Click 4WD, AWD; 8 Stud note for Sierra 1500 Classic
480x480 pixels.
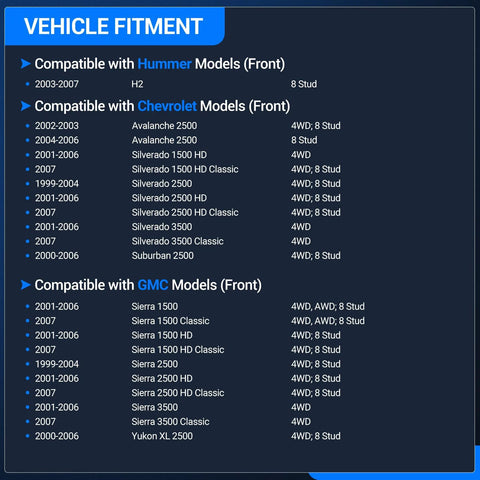[x=328, y=321]
